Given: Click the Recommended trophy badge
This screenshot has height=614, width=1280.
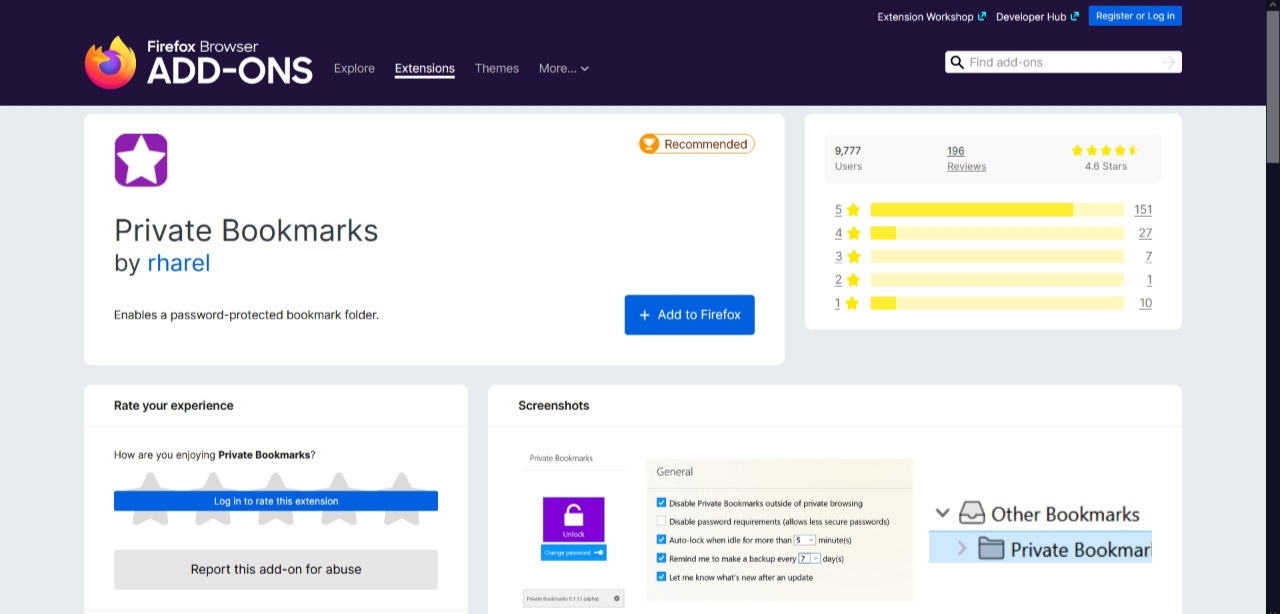Looking at the screenshot, I should (x=697, y=144).
